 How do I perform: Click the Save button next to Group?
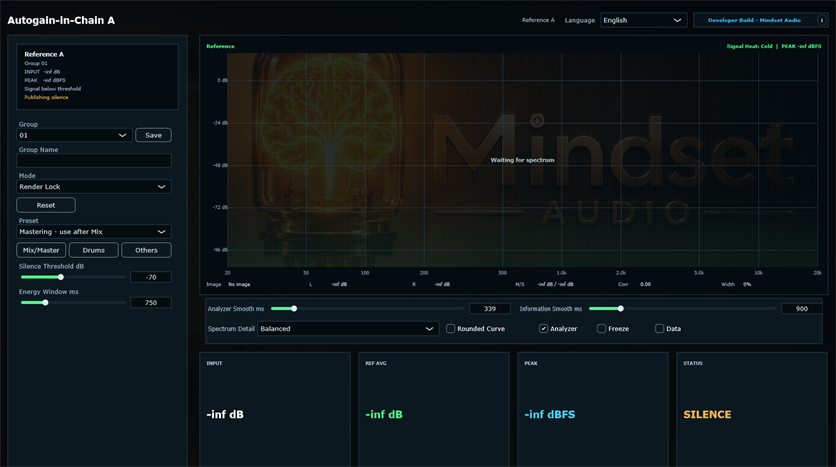[x=153, y=135]
